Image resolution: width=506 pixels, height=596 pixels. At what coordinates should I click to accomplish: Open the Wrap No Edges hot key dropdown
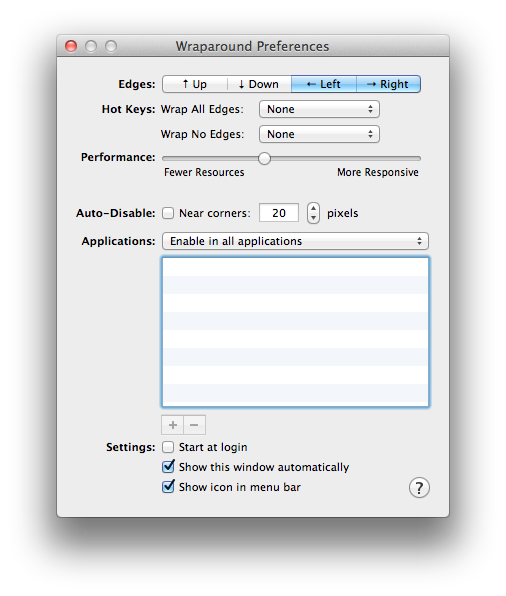[319, 134]
